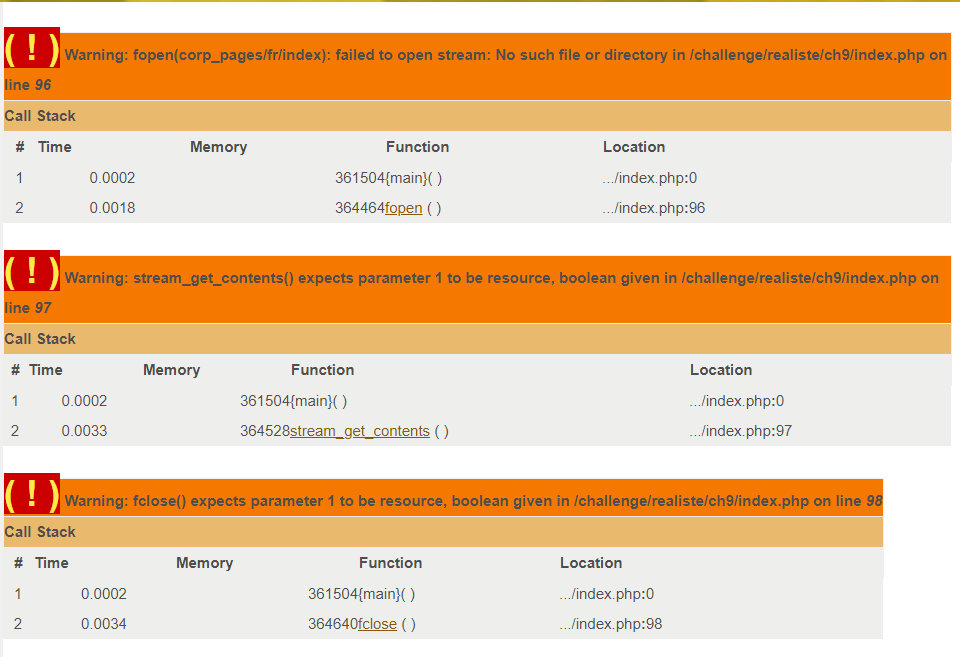Viewport: 960px width, 657px height.
Task: Click the Memory column header in the first table
Action: (219, 147)
